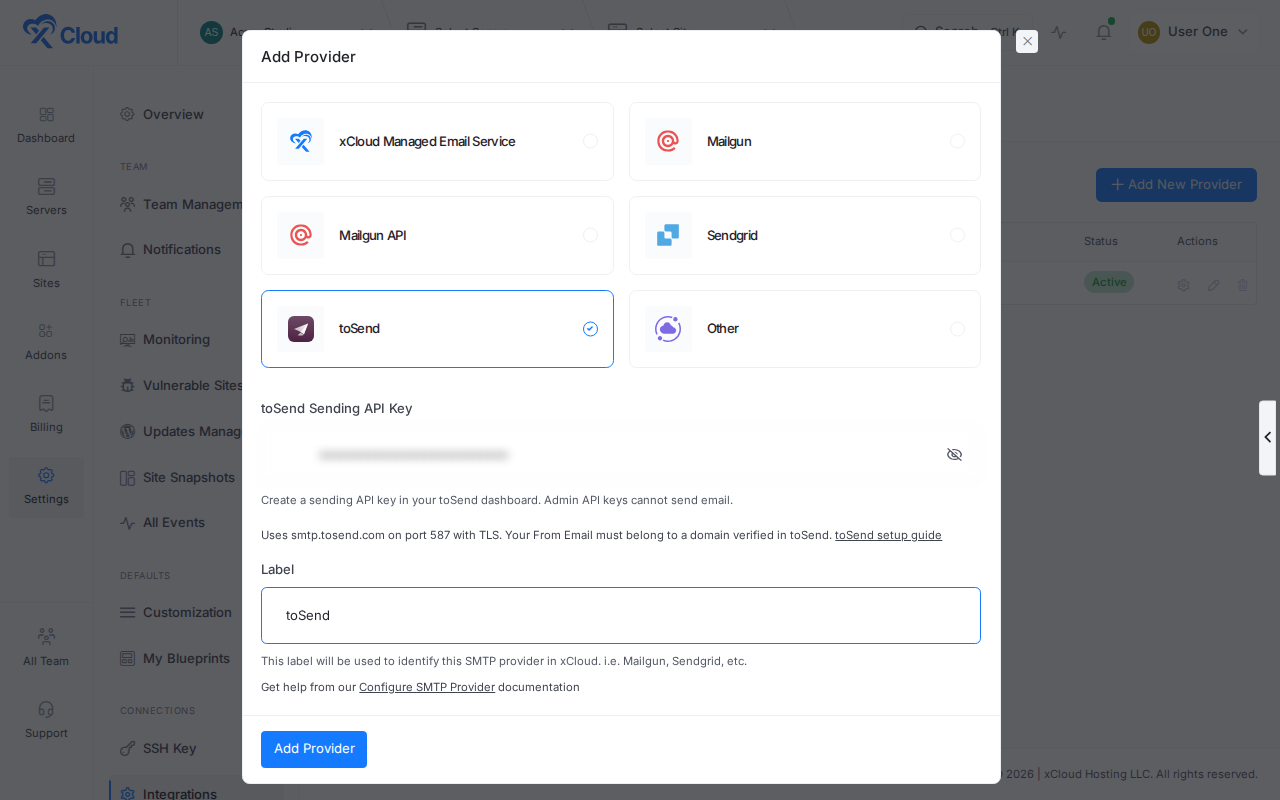Screen dimensions: 1280x800
Task: Select the Mailgun radio option
Action: coord(957,141)
